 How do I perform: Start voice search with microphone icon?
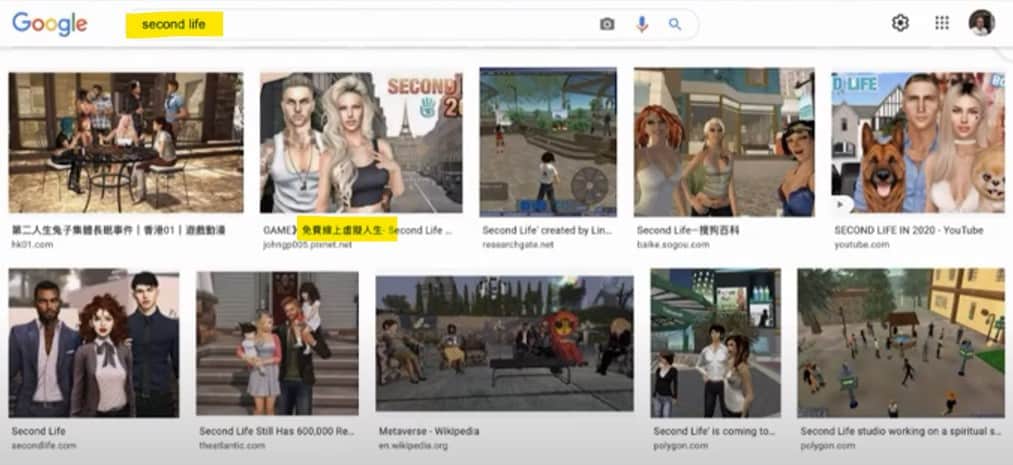pos(642,25)
